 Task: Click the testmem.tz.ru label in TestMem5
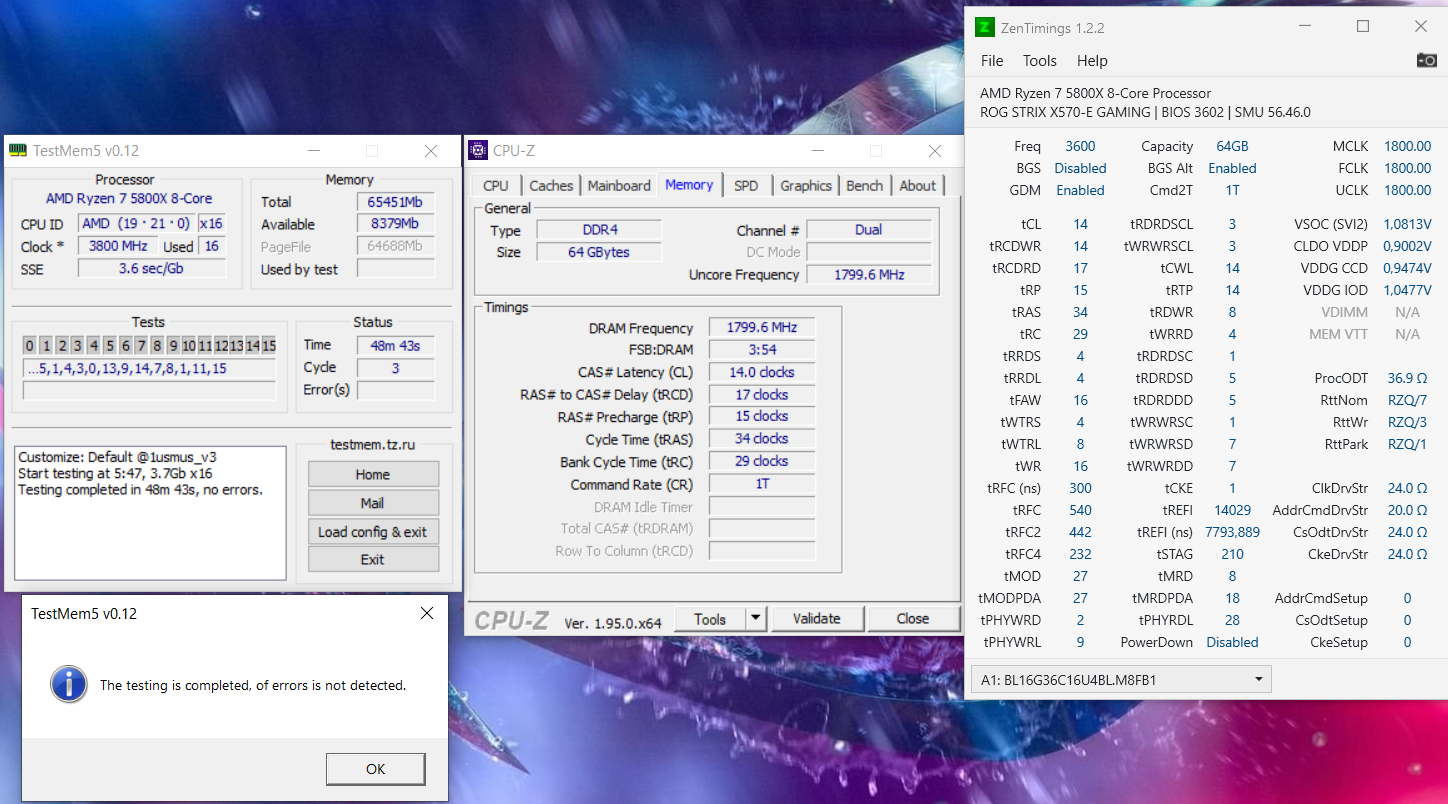(372, 444)
